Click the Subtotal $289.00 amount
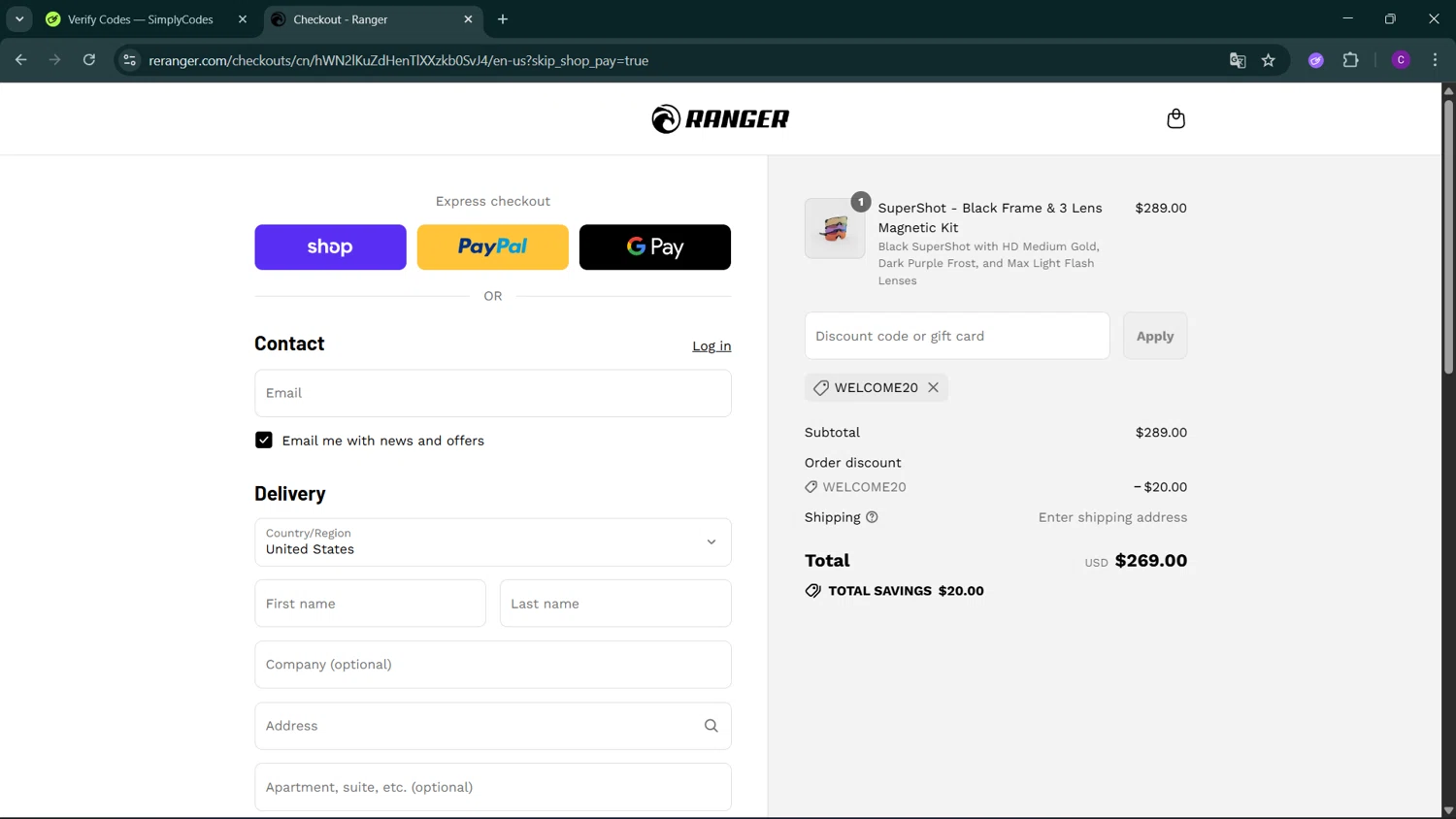 (x=1161, y=433)
